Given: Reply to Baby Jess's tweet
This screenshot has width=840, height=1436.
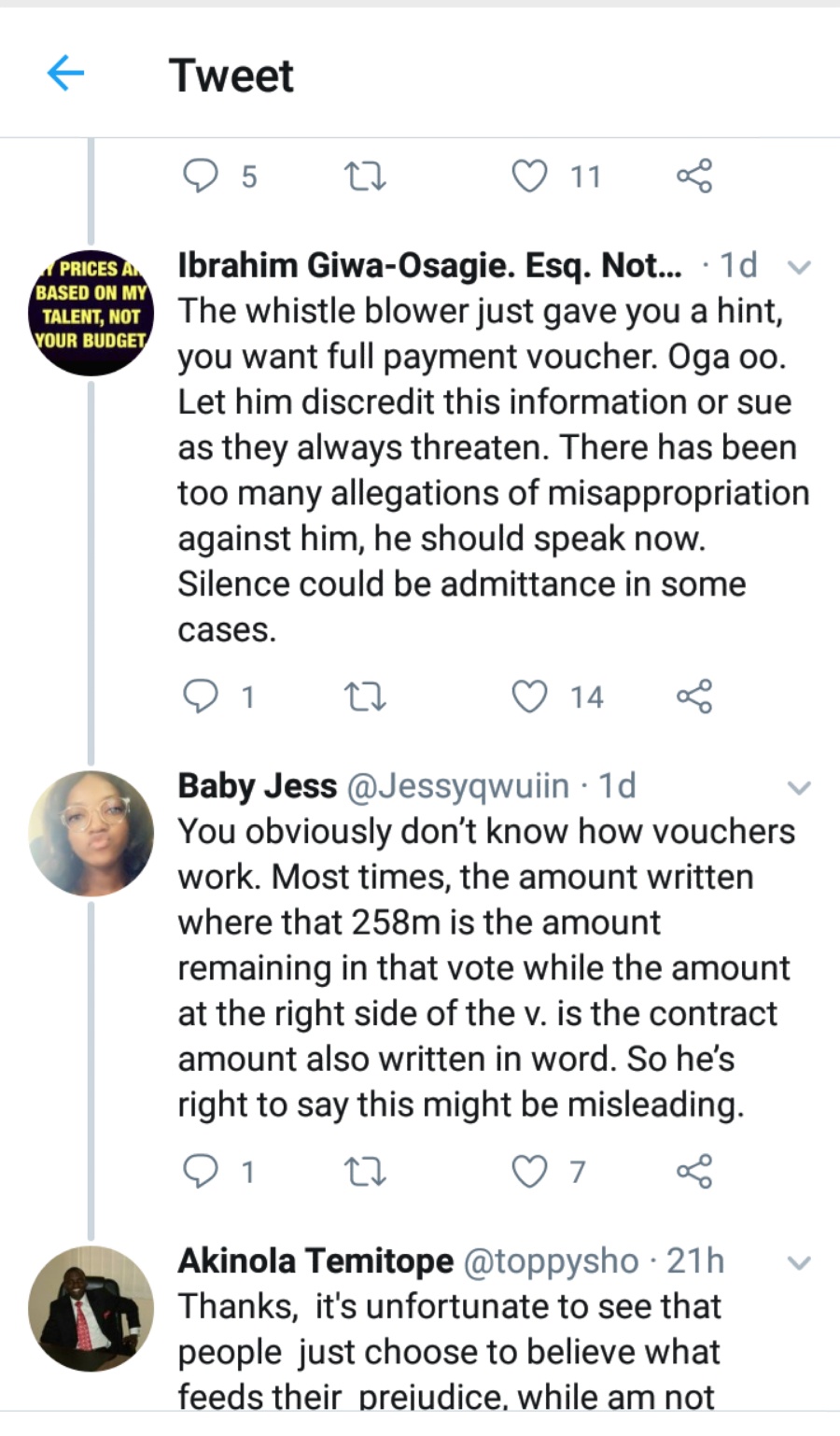Looking at the screenshot, I should pos(200,1171).
